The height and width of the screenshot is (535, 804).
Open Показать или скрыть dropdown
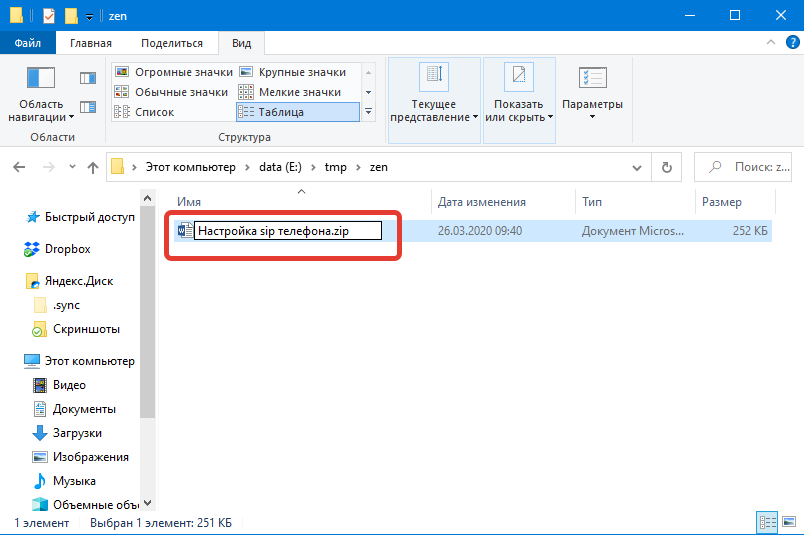(x=519, y=100)
